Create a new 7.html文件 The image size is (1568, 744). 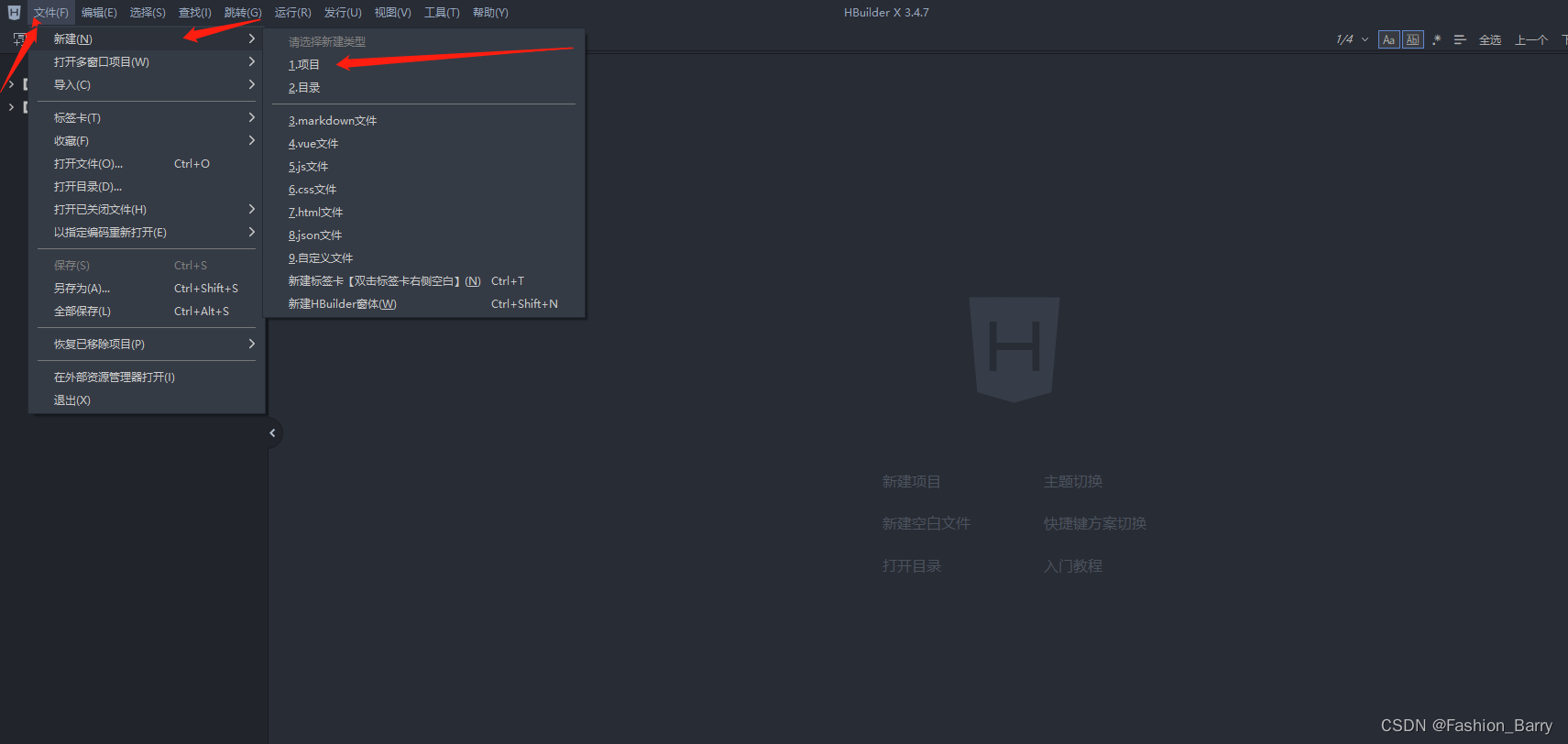424,213
